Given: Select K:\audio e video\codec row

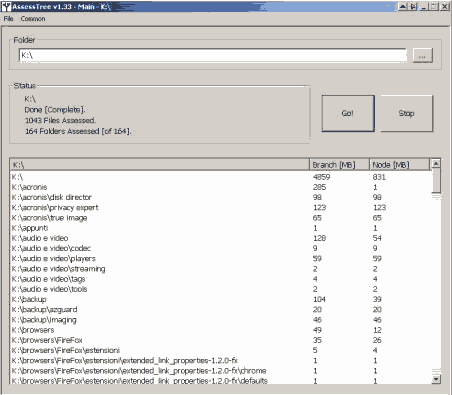Looking at the screenshot, I should pos(220,248).
